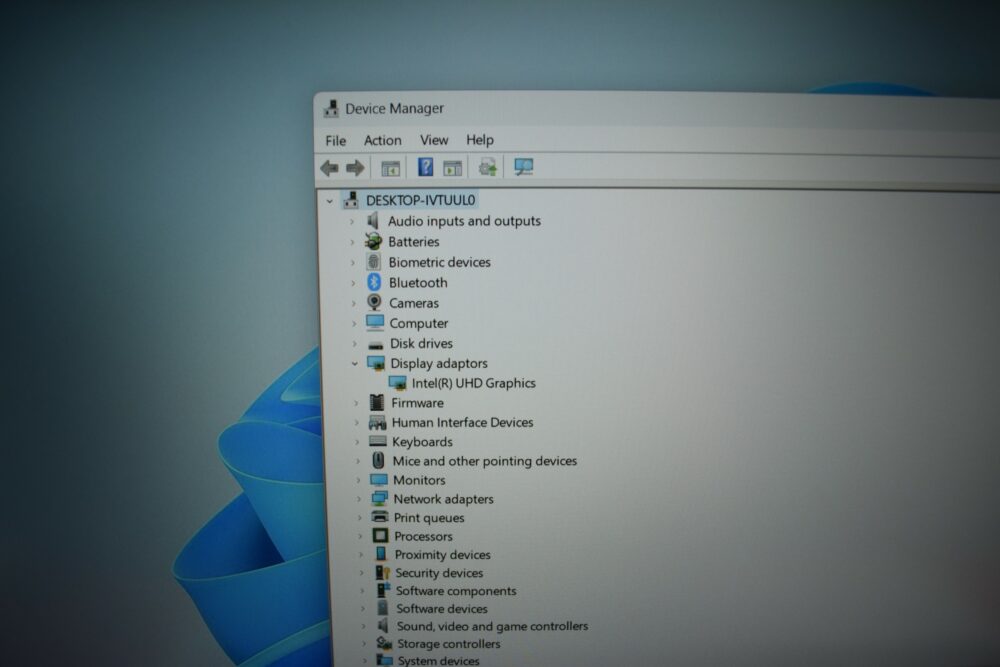Expand Audio inputs and outputs chevron
The image size is (1000, 667).
351,222
